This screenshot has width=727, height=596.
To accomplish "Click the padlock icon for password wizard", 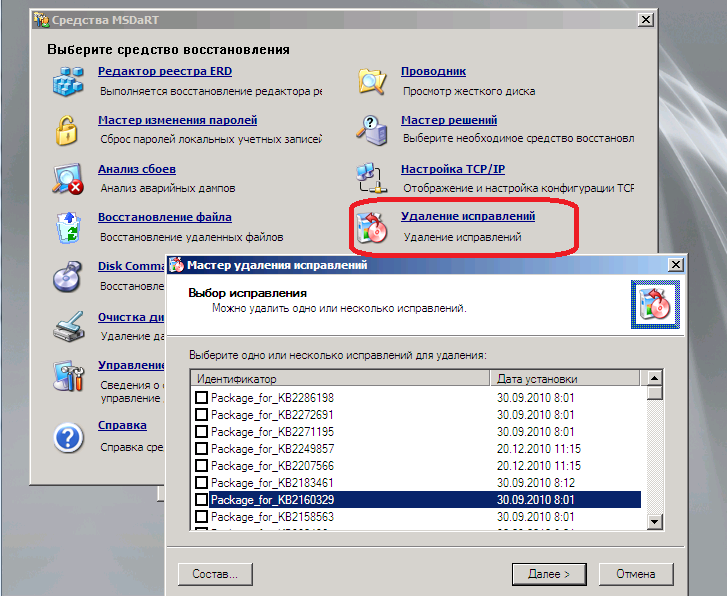I will coord(66,130).
